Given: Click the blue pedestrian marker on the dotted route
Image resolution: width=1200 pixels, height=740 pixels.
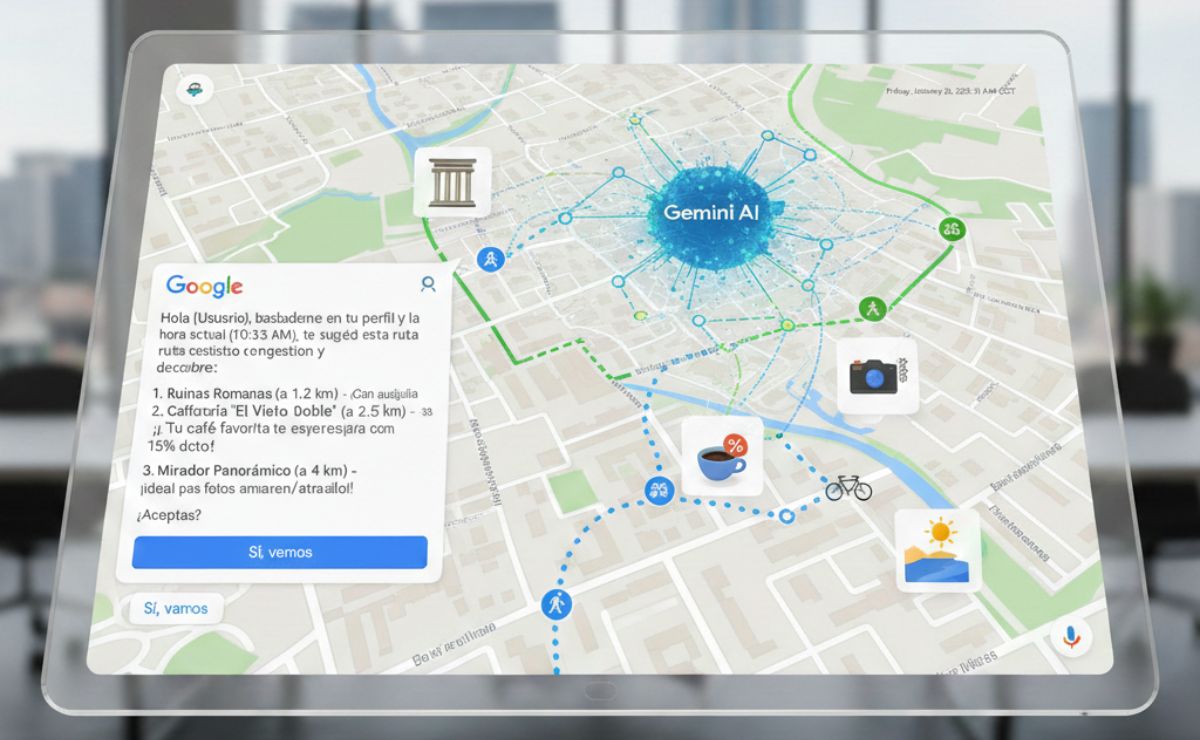Looking at the screenshot, I should point(489,260).
